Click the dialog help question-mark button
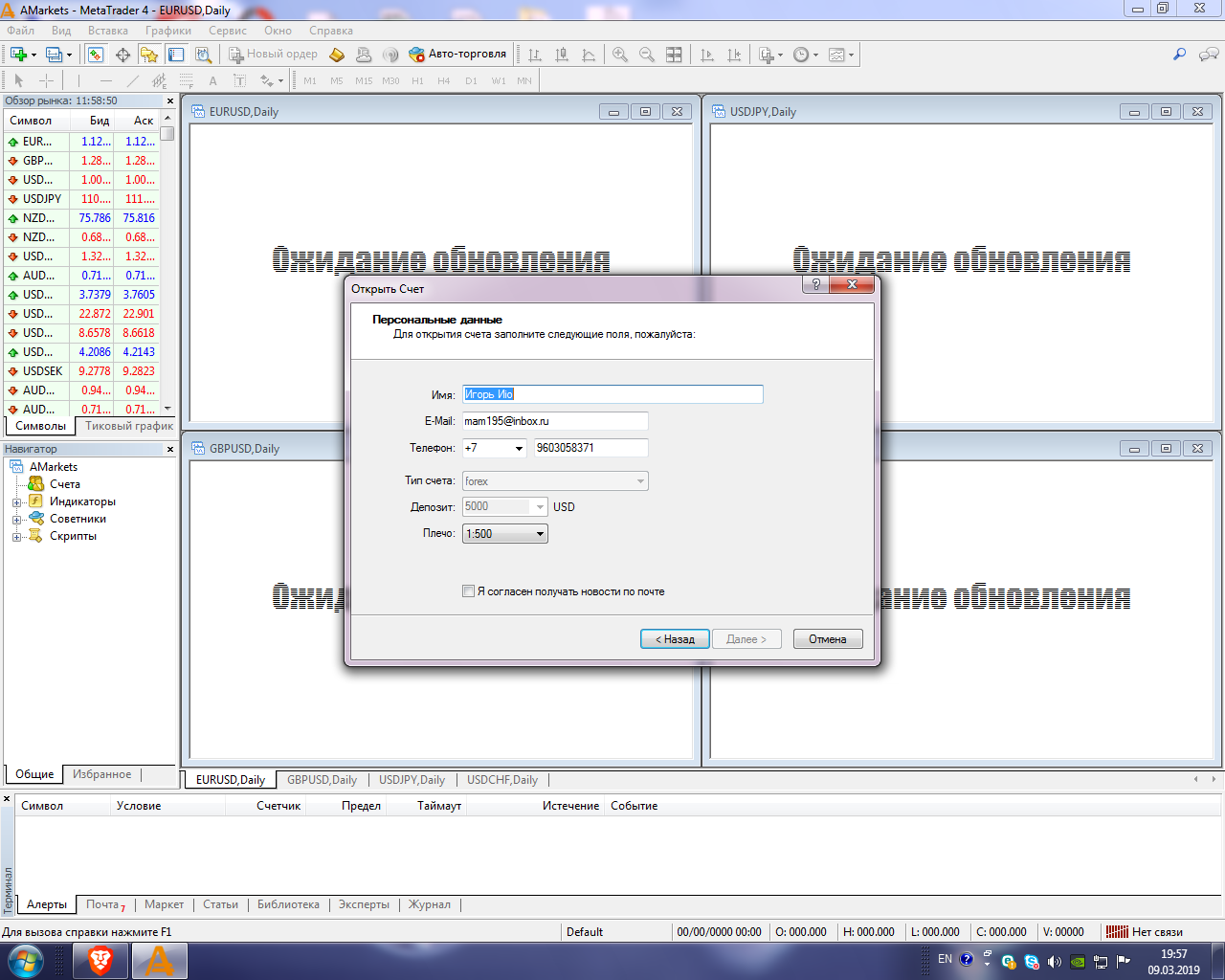1225x980 pixels. pyautogui.click(x=815, y=284)
